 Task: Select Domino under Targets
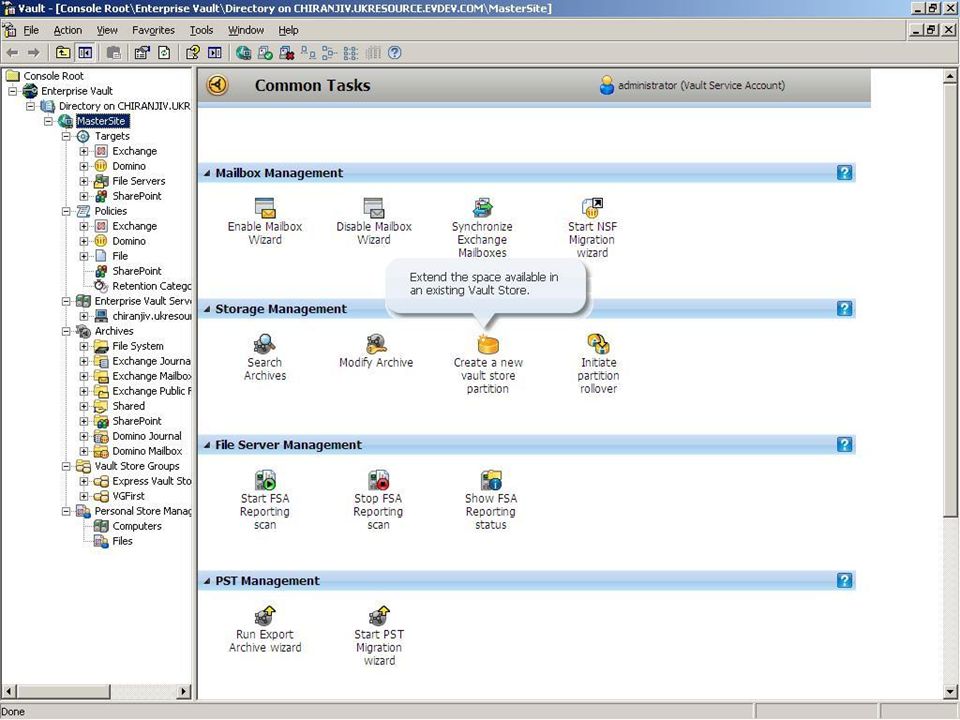click(129, 166)
